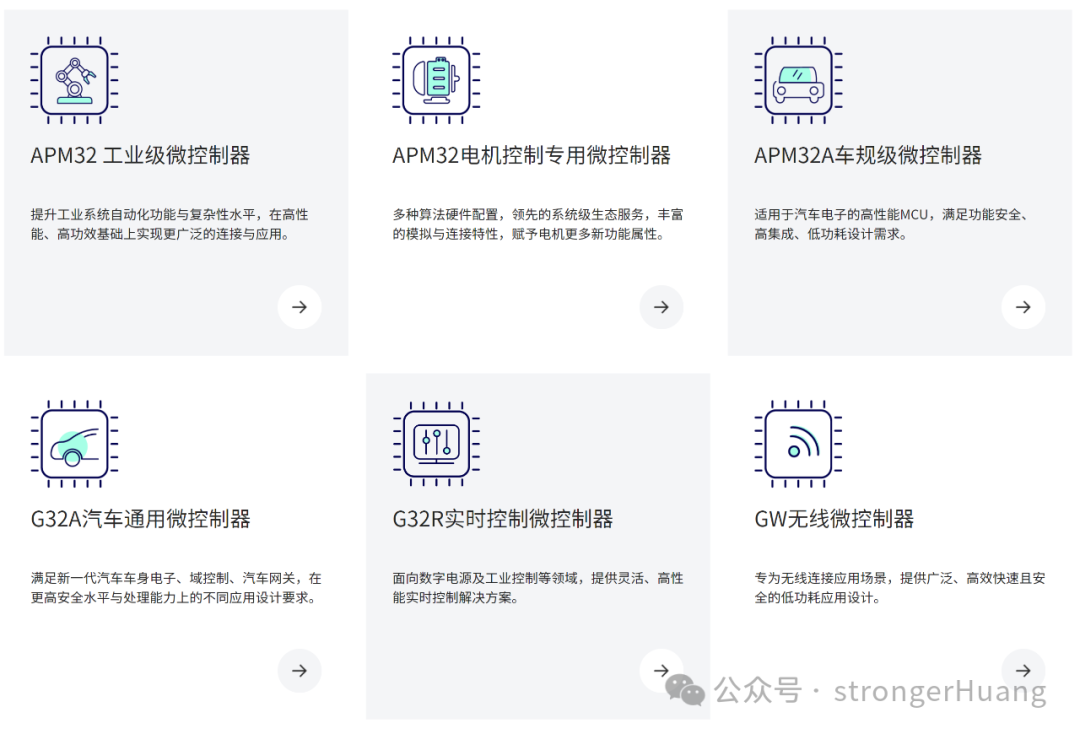Open arrow for APM32A车规级微控制器 card
This screenshot has width=1080, height=734.
1024,307
